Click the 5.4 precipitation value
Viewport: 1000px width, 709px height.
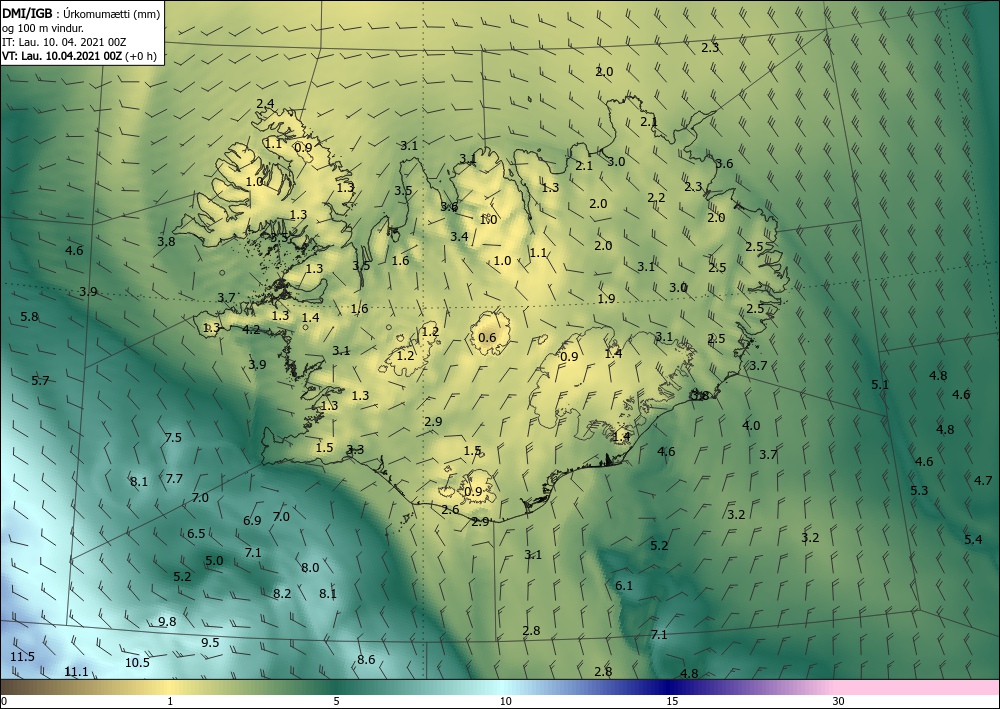[973, 539]
